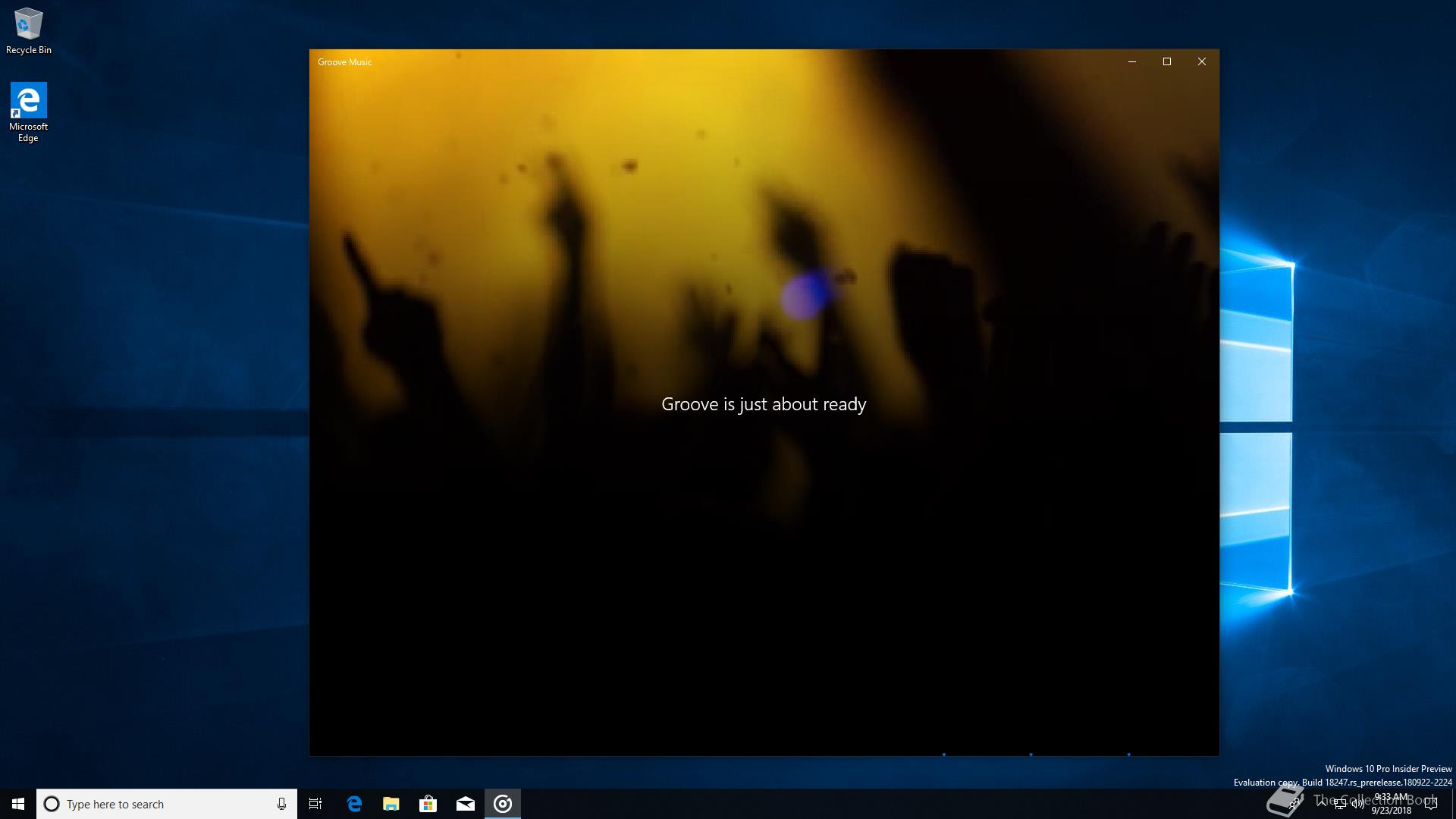This screenshot has height=819, width=1456.
Task: Minimize the Groove Music window
Action: click(x=1132, y=61)
